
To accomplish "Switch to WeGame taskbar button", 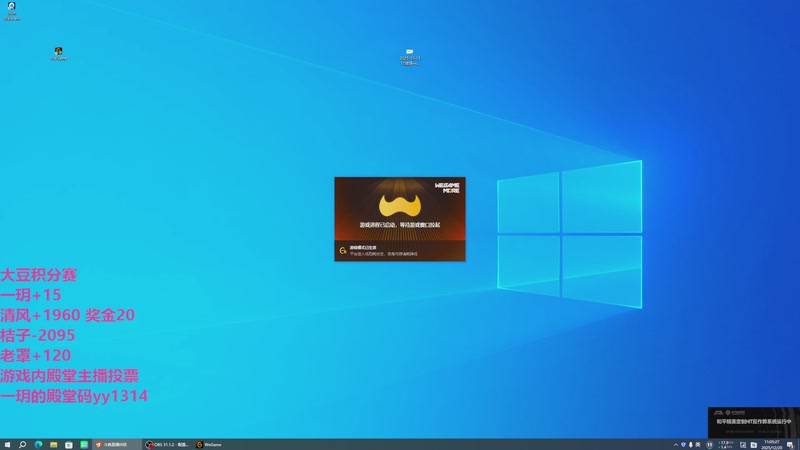I will click(x=210, y=444).
